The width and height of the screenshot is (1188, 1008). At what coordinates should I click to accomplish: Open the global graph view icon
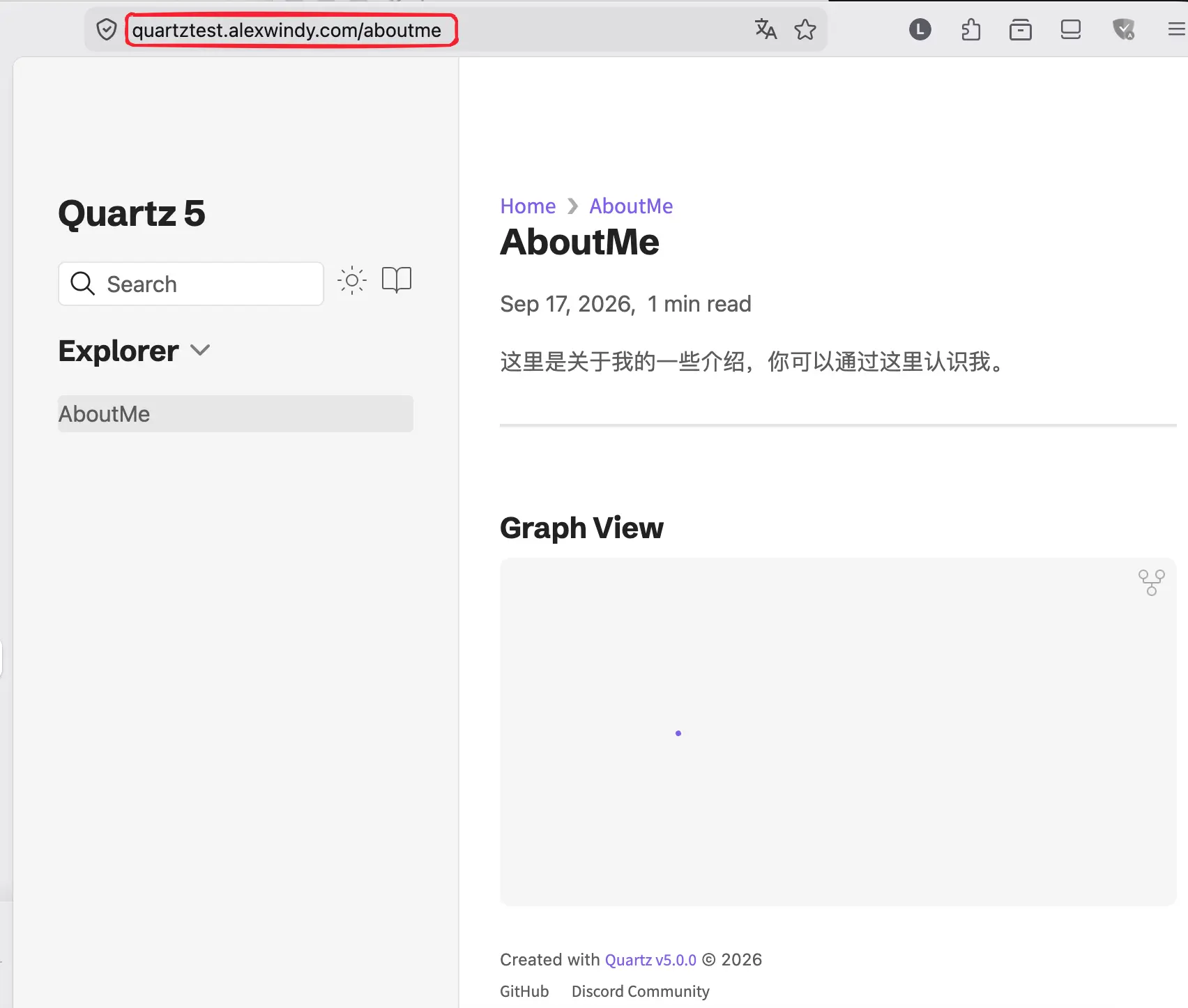click(x=1151, y=583)
